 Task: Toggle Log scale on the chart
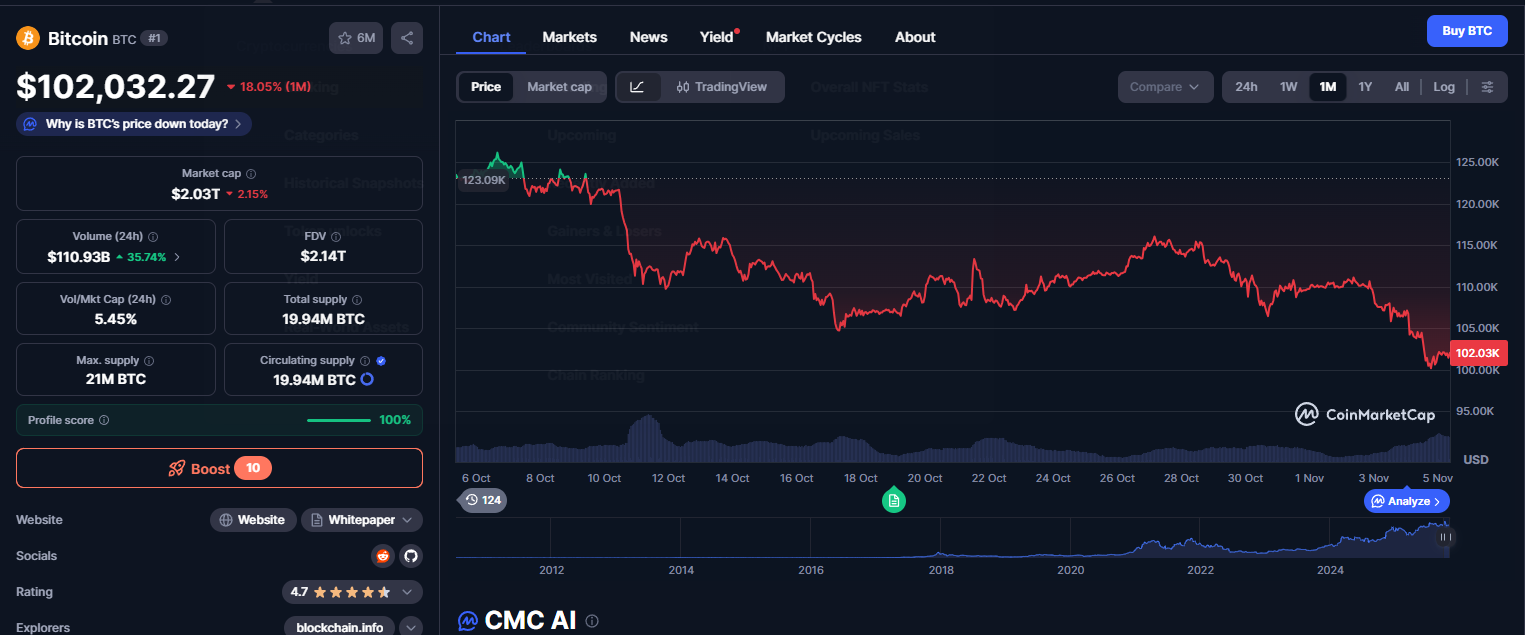pyautogui.click(x=1443, y=87)
